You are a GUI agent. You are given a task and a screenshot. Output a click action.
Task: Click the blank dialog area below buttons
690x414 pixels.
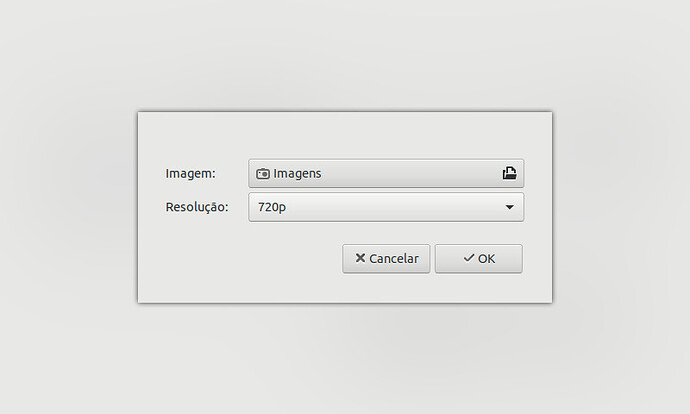(x=345, y=288)
